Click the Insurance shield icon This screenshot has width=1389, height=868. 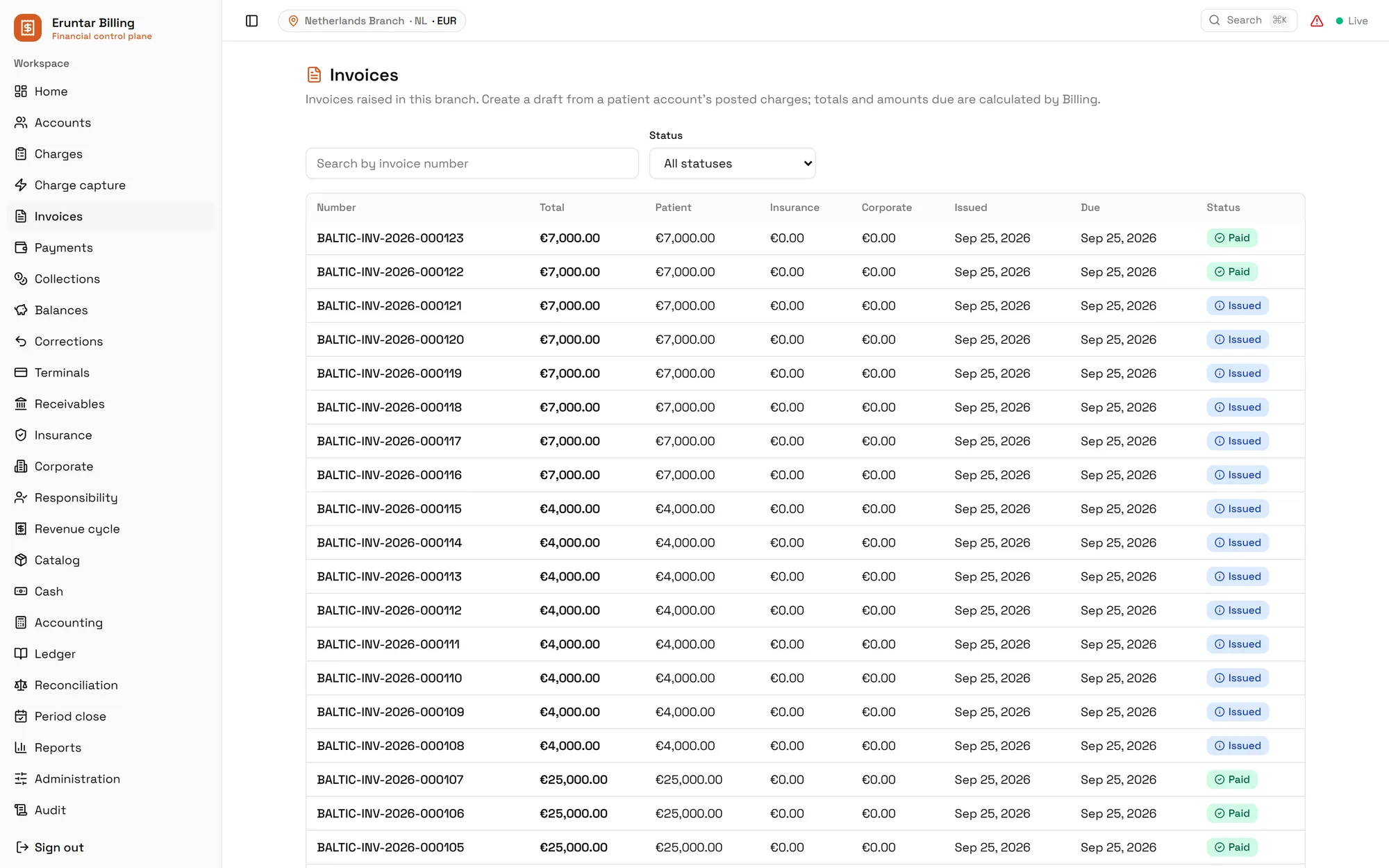point(21,435)
